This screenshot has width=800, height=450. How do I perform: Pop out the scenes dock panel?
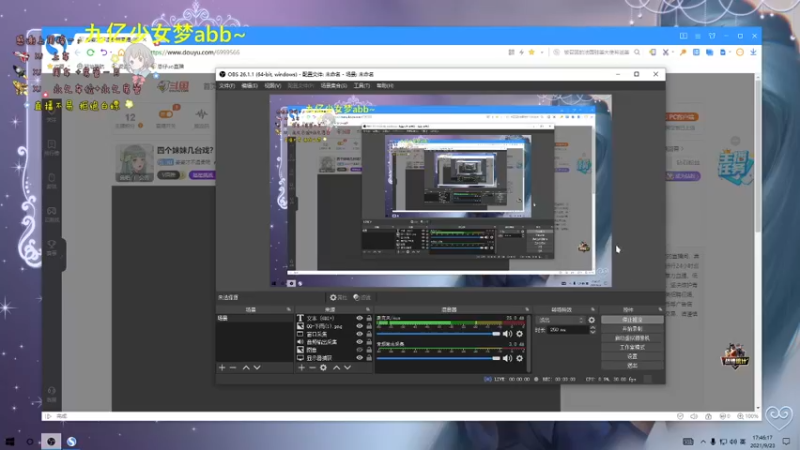click(x=289, y=310)
